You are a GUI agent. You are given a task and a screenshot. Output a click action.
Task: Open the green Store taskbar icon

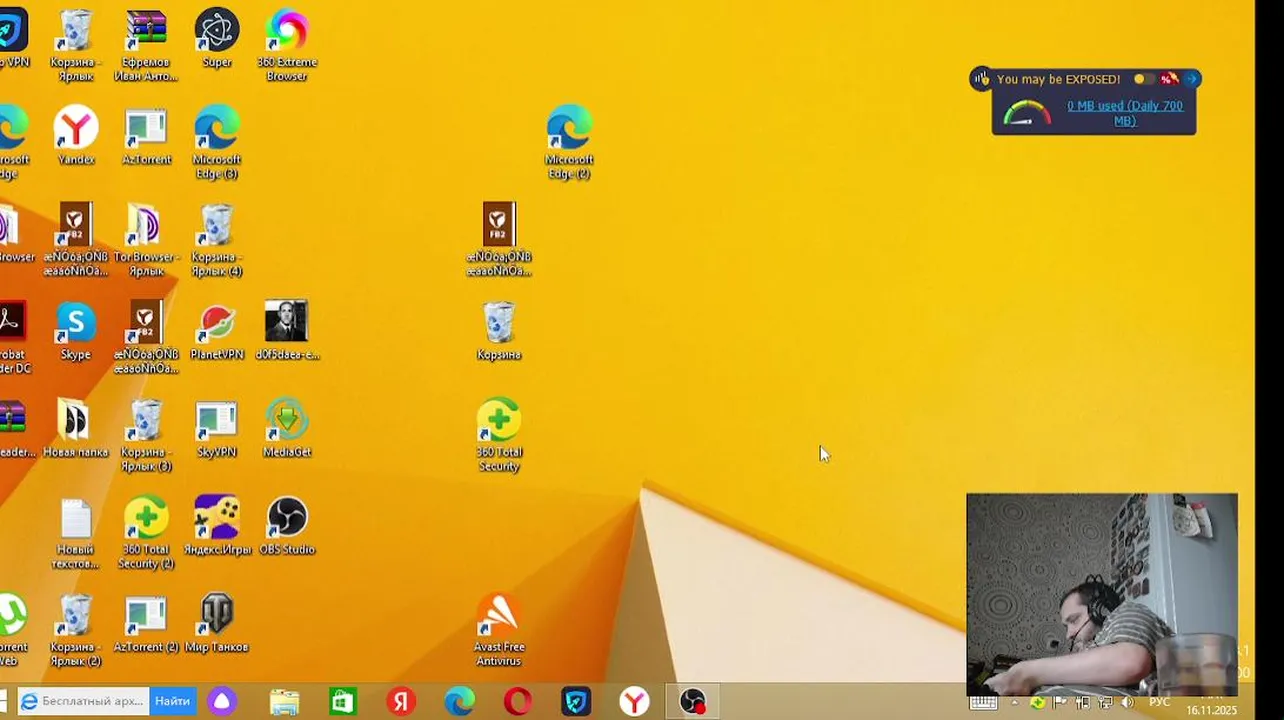343,702
